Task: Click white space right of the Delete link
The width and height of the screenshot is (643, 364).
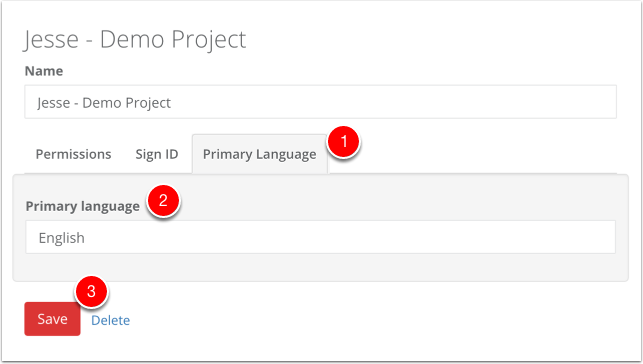Action: [369, 320]
